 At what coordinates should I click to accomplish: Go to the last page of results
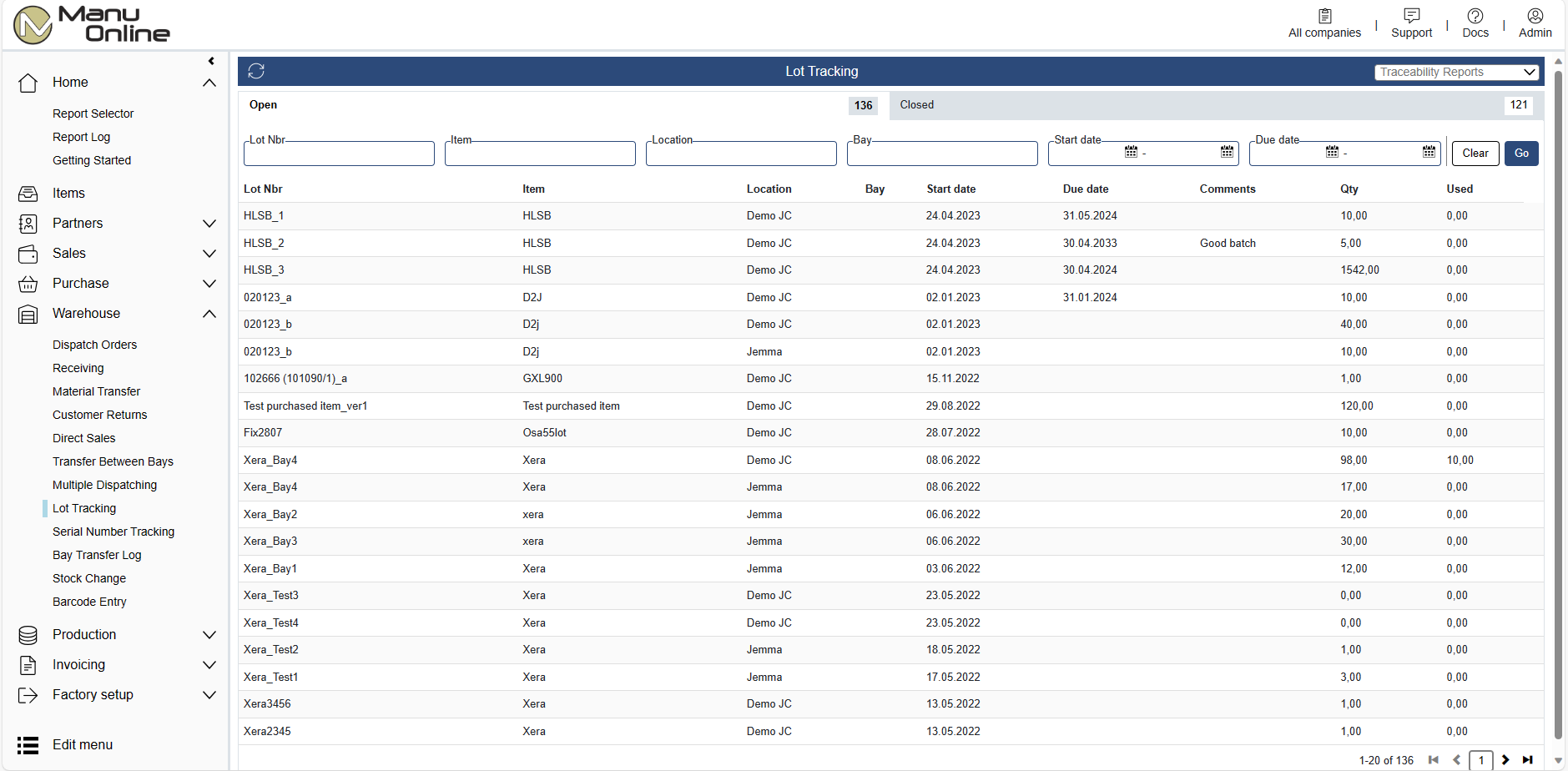pos(1527,760)
